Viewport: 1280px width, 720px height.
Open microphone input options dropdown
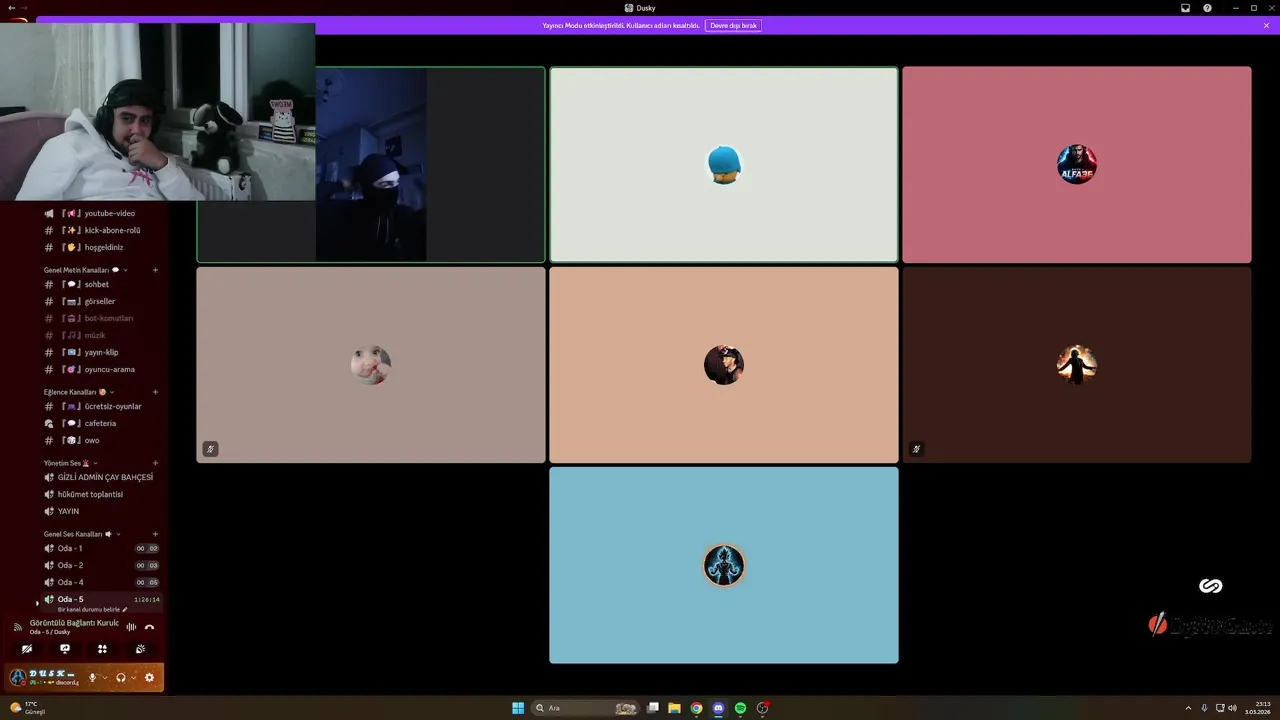pos(105,677)
